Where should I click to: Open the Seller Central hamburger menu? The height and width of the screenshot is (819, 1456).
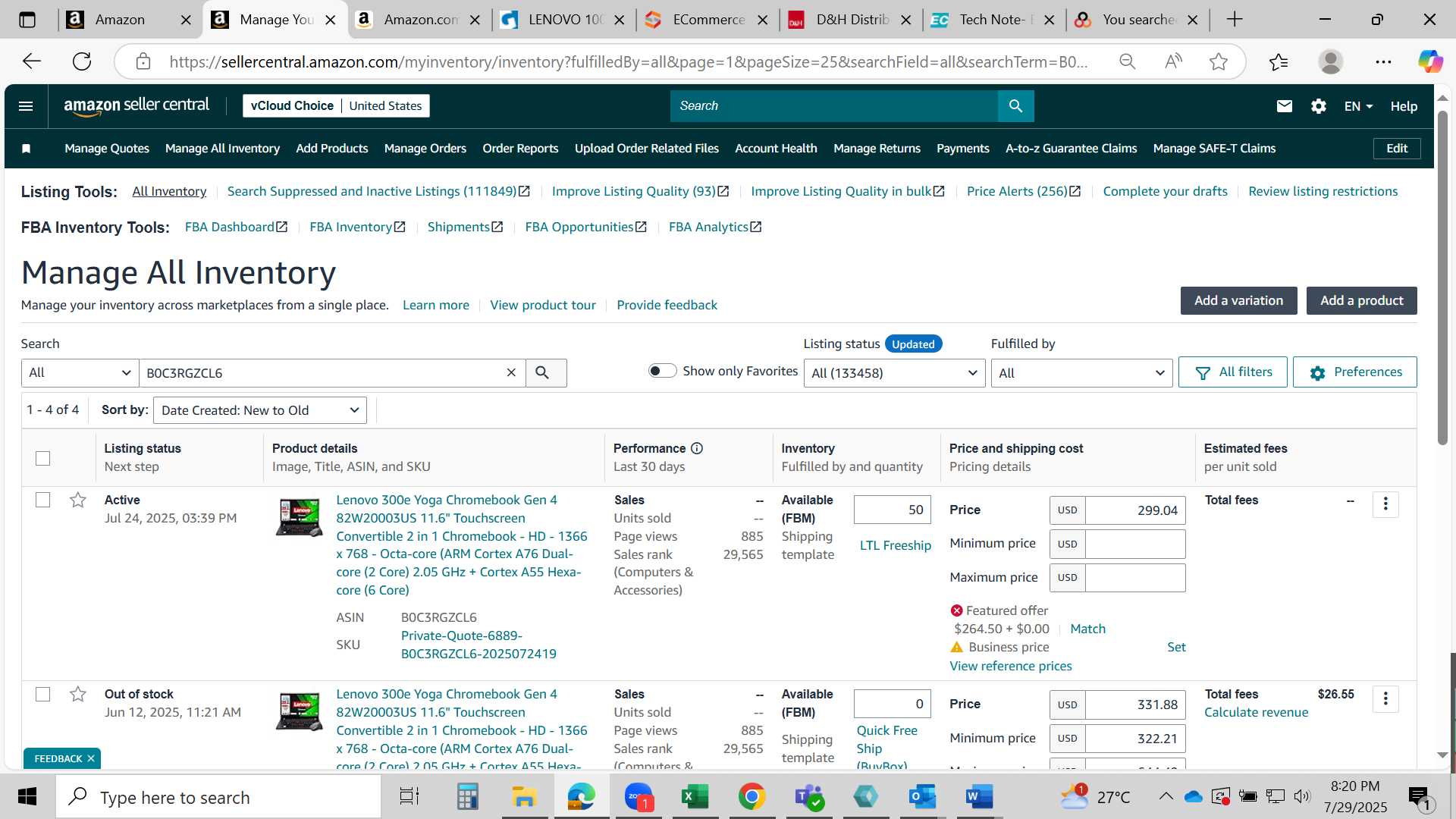click(26, 106)
